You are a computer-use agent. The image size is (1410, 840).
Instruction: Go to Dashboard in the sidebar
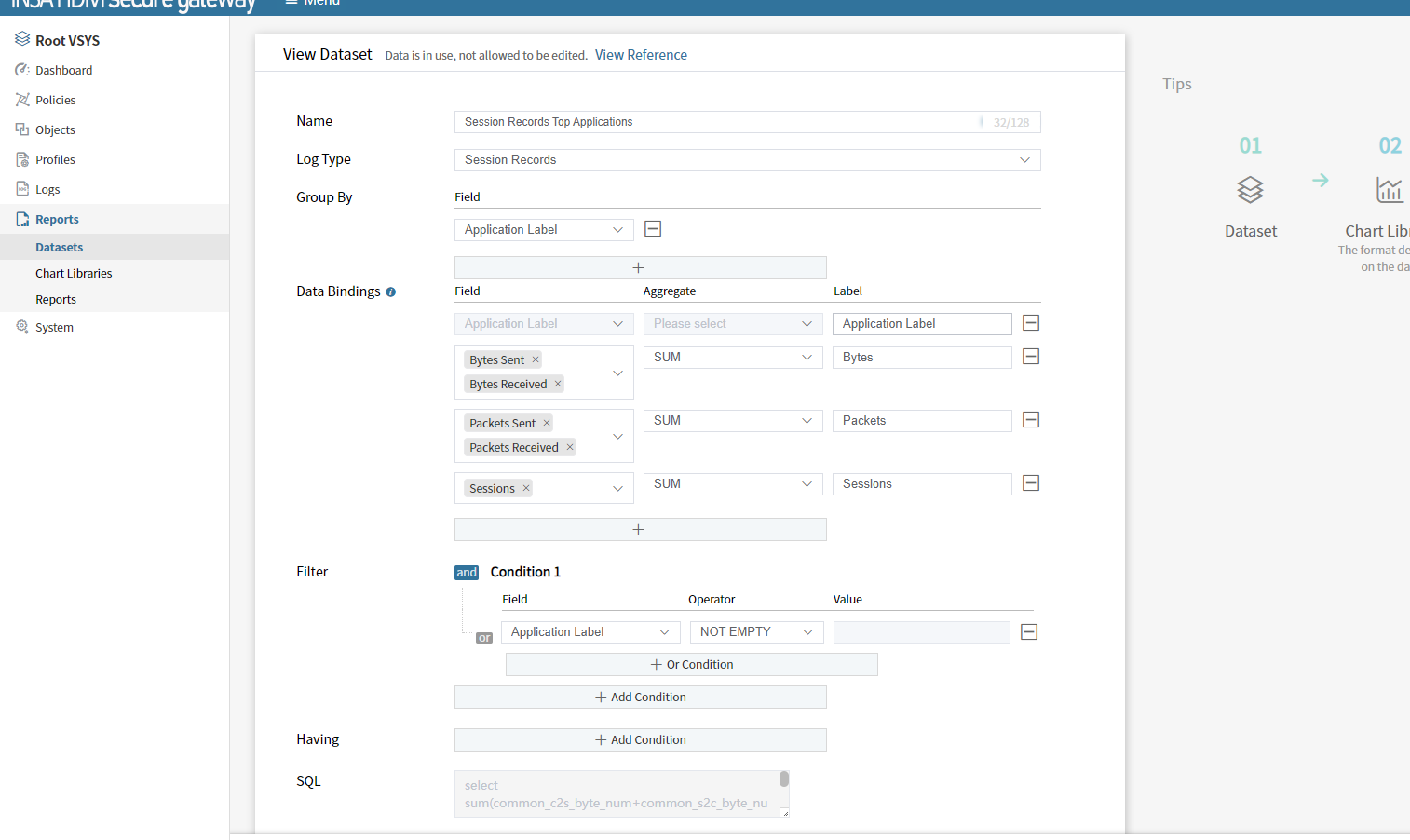63,71
